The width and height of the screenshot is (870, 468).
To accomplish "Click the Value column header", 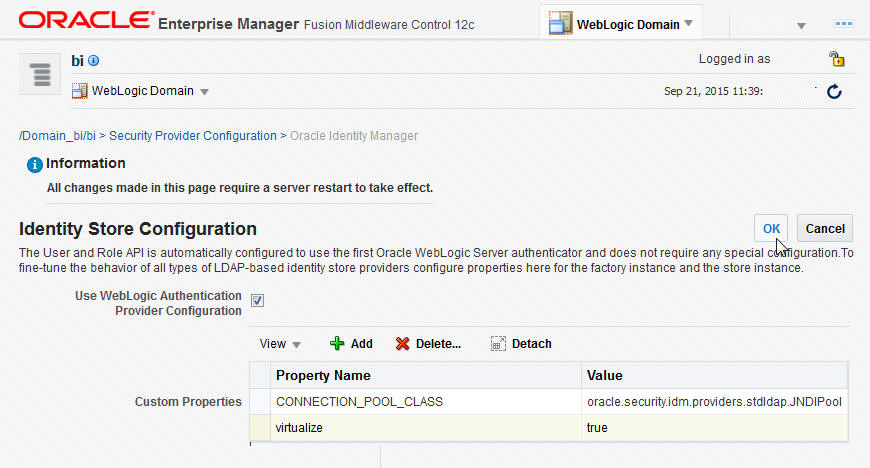I will pyautogui.click(x=715, y=375).
